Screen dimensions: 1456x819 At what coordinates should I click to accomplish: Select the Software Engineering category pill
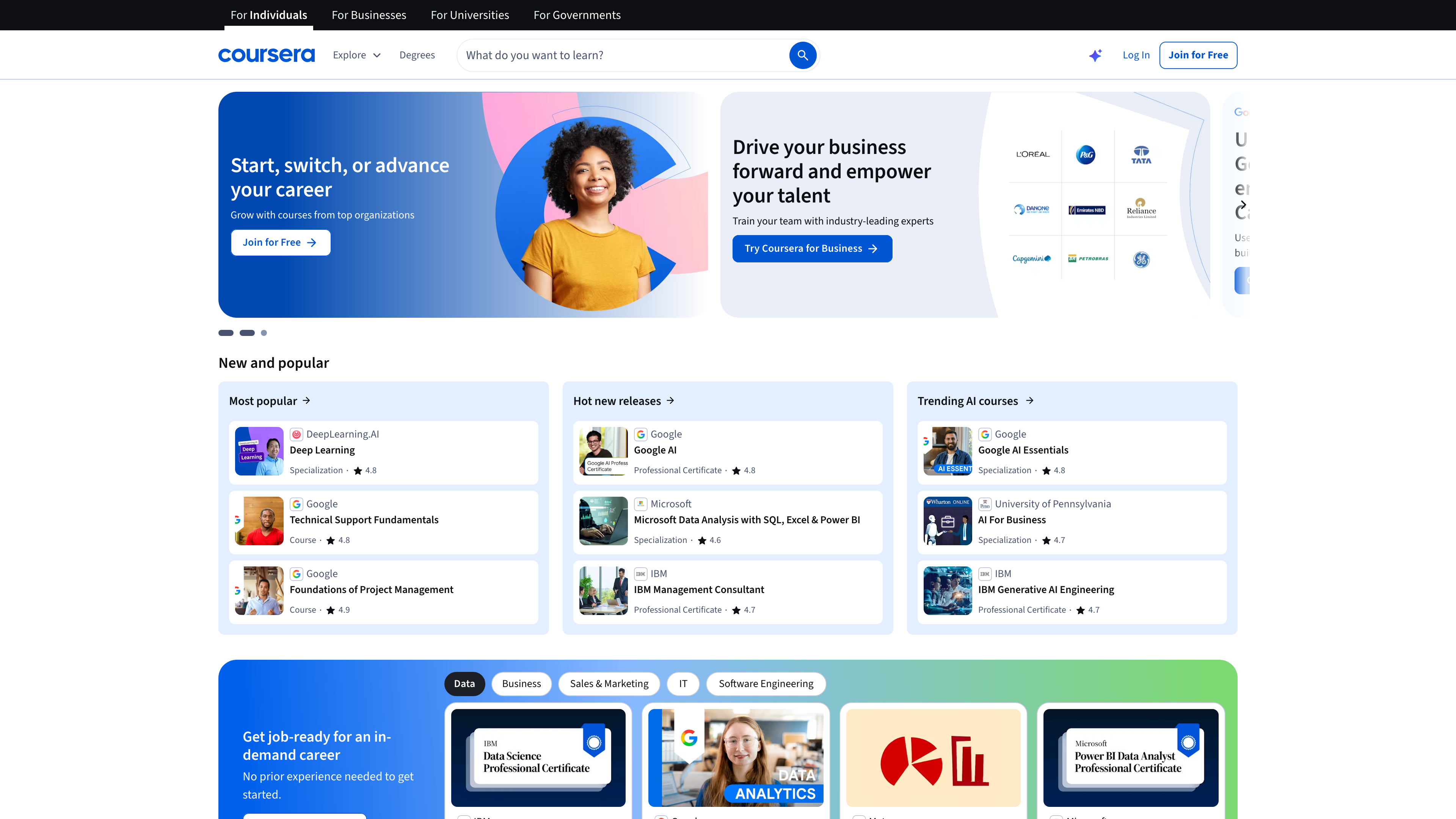click(x=766, y=684)
